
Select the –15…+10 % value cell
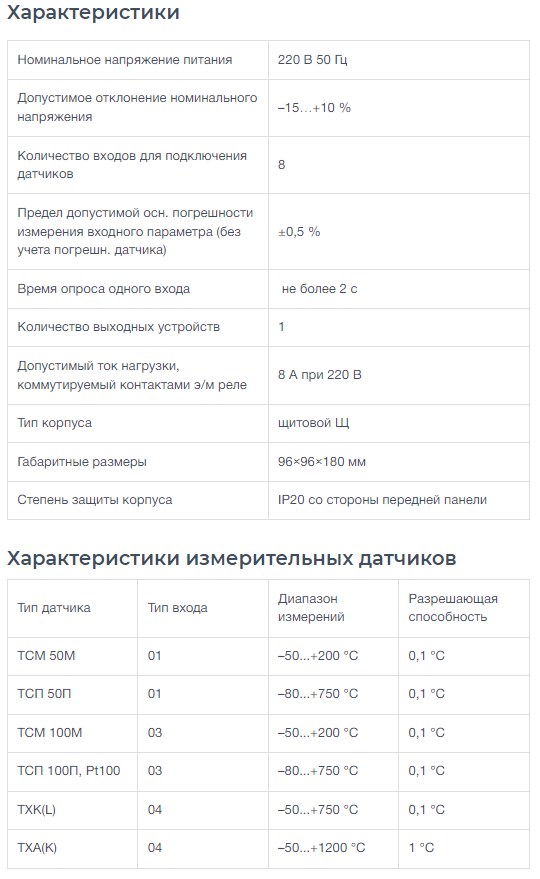click(399, 108)
